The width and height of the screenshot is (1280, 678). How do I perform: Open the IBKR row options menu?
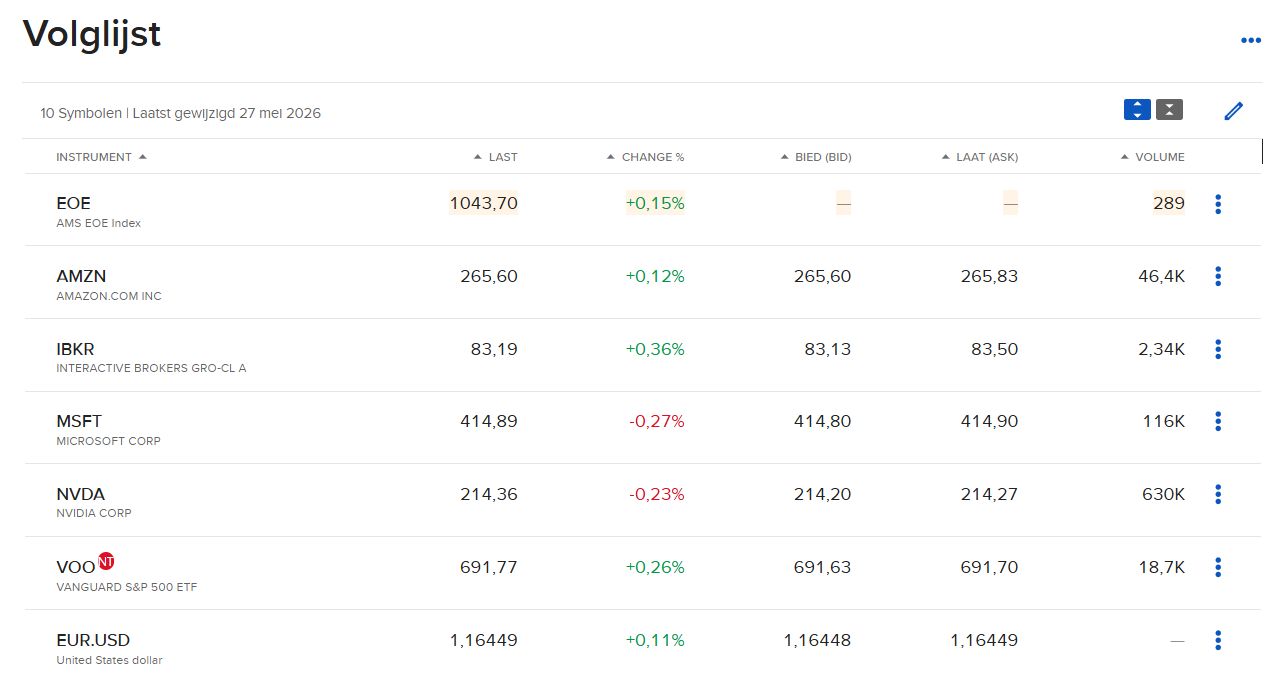click(1218, 349)
